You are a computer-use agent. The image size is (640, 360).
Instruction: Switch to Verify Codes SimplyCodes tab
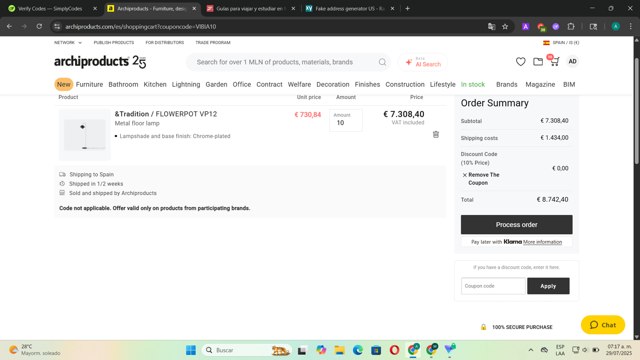[x=50, y=9]
